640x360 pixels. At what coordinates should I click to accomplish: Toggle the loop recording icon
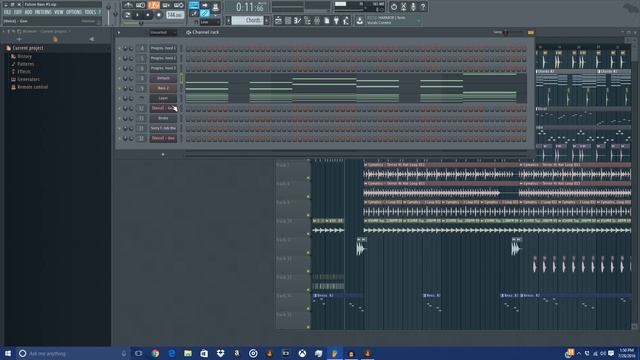pos(179,5)
